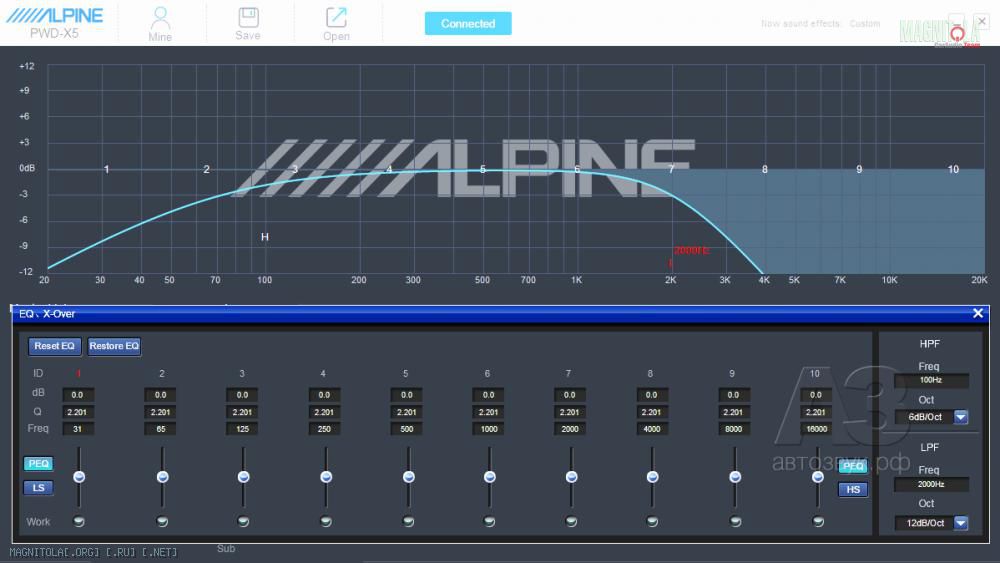Select PEQ mode for band 1
The height and width of the screenshot is (563, 1000).
point(38,464)
